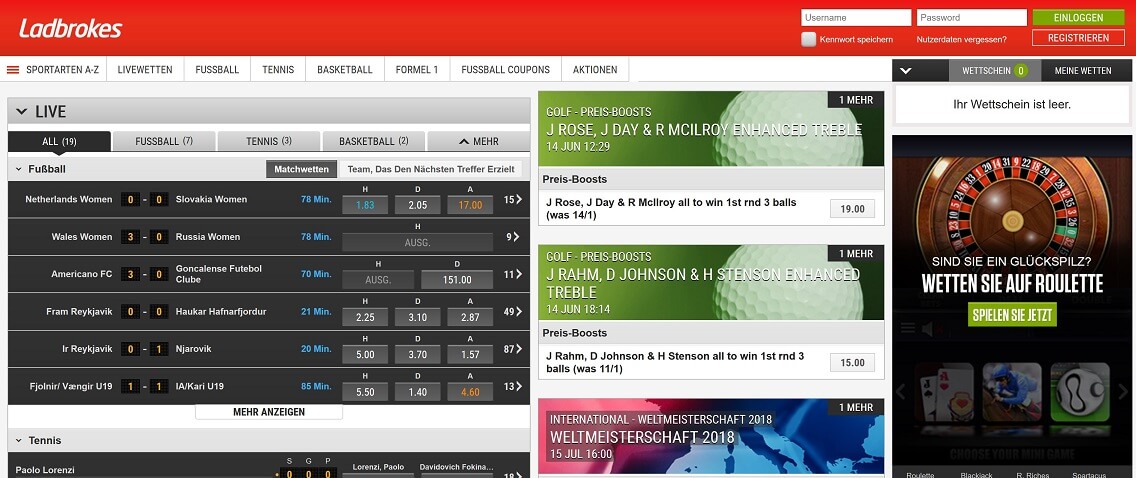Open hamburger menu icon beside Sportarten A-Z
1136x478 pixels.
click(13, 70)
